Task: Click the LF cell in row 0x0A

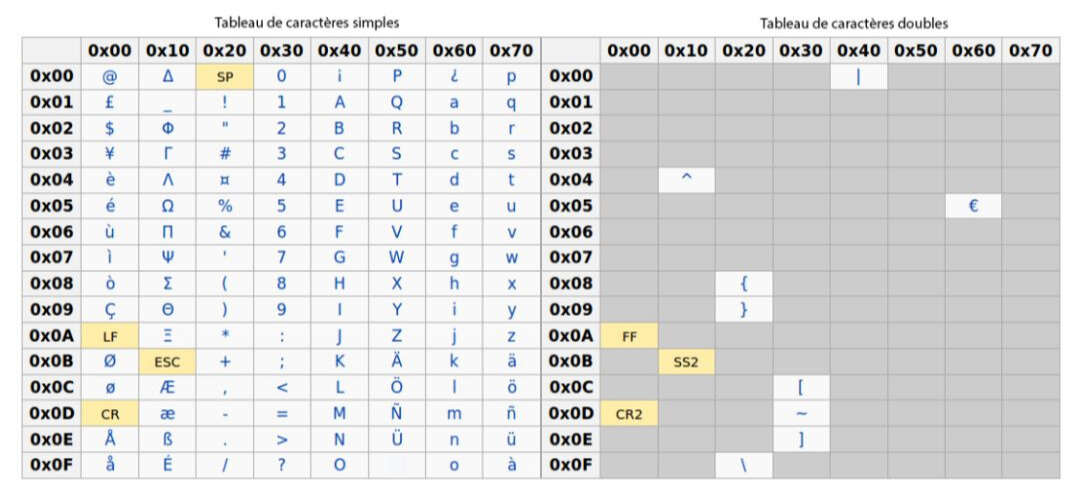Action: pyautogui.click(x=110, y=336)
